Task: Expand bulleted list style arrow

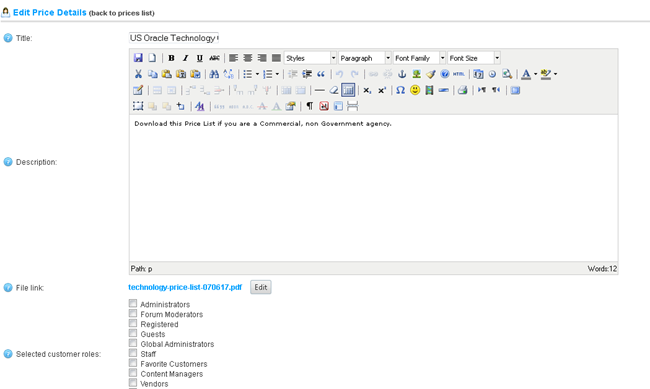Action: coord(257,74)
